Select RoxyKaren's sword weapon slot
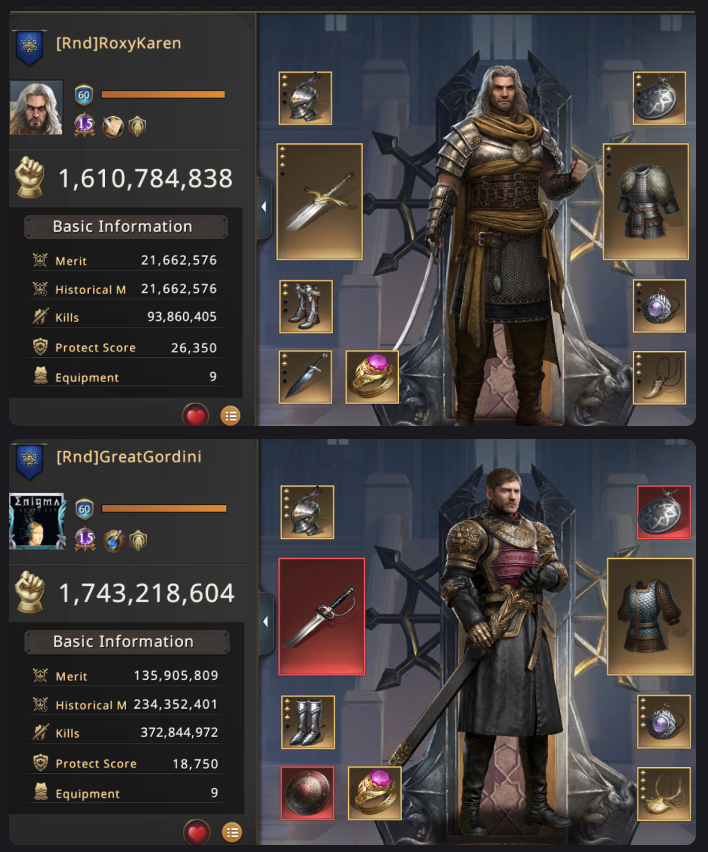 (x=319, y=202)
